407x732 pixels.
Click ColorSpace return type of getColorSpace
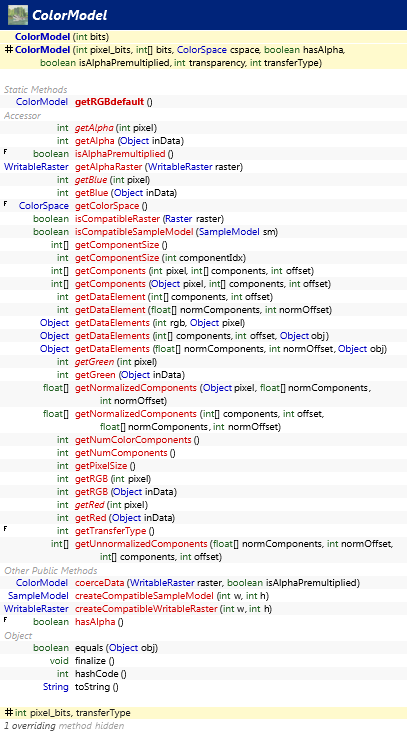43,206
